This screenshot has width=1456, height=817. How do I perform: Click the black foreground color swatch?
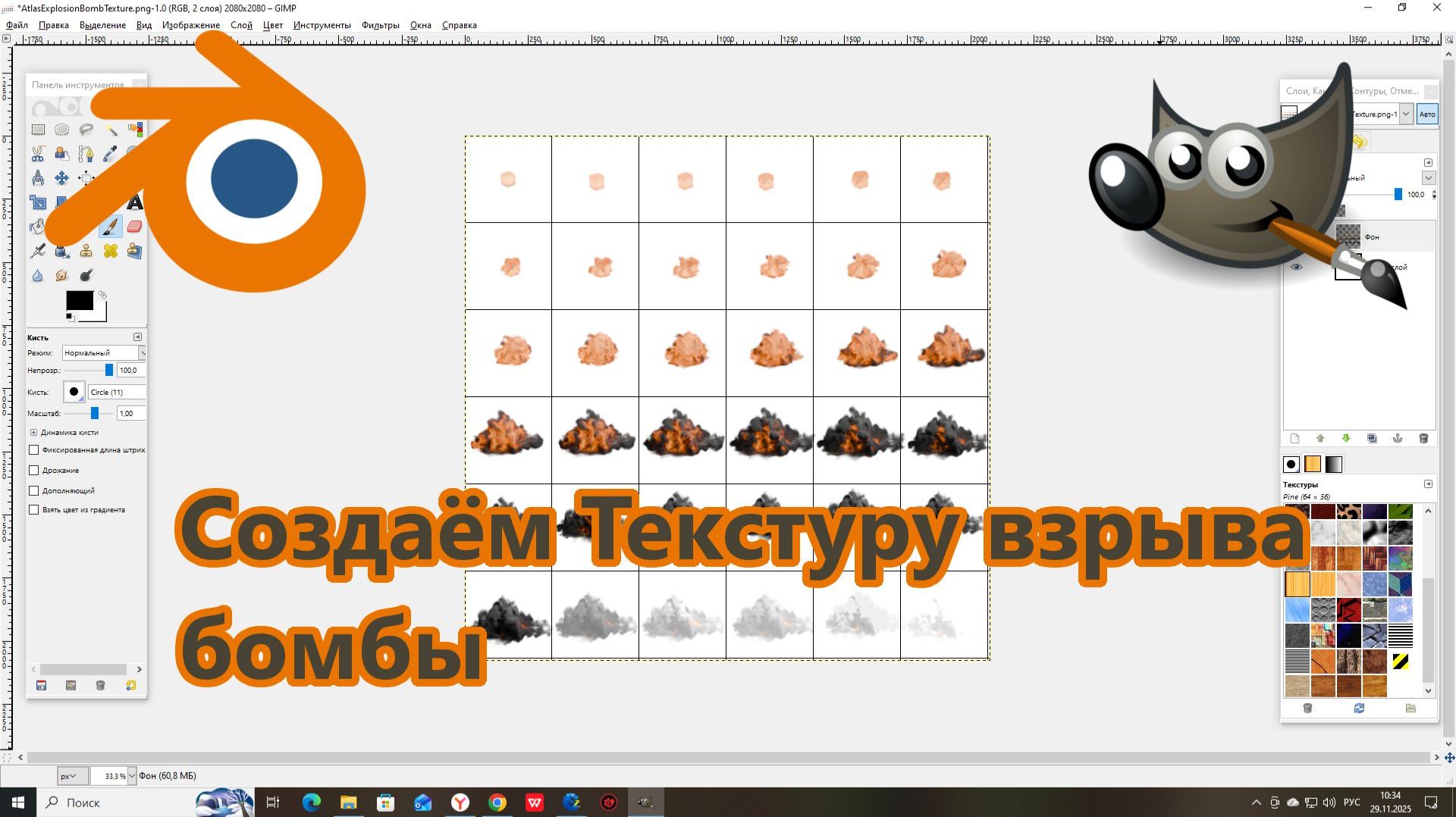tap(80, 301)
